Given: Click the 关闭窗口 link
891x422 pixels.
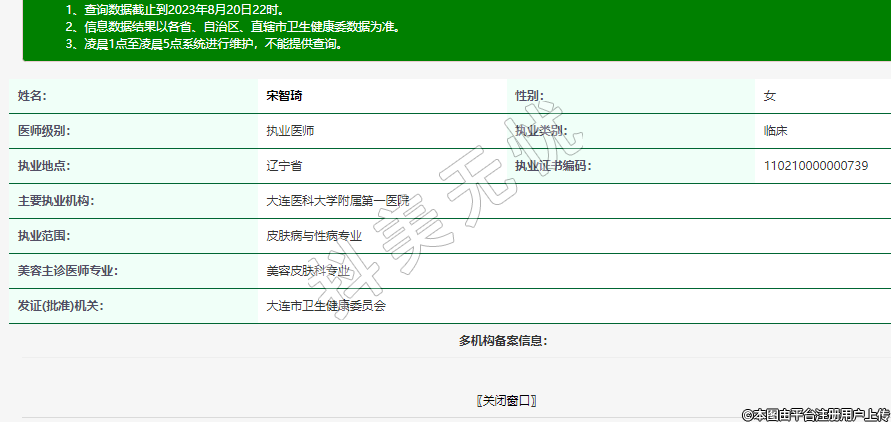Looking at the screenshot, I should (508, 401).
